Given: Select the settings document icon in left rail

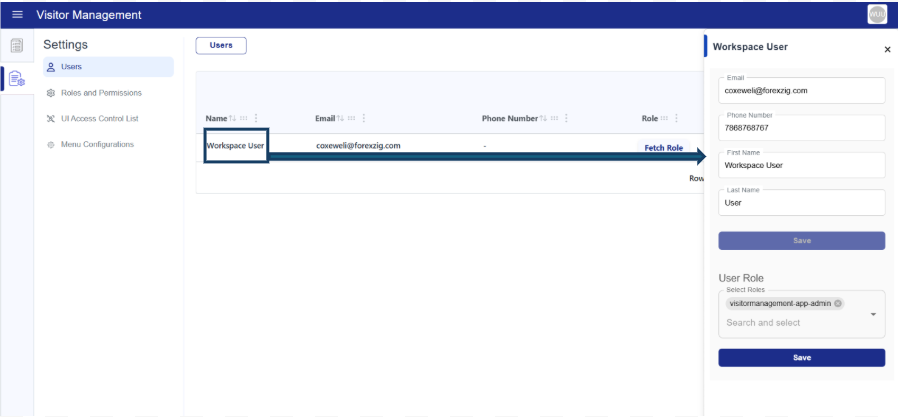Looking at the screenshot, I should pyautogui.click(x=16, y=79).
